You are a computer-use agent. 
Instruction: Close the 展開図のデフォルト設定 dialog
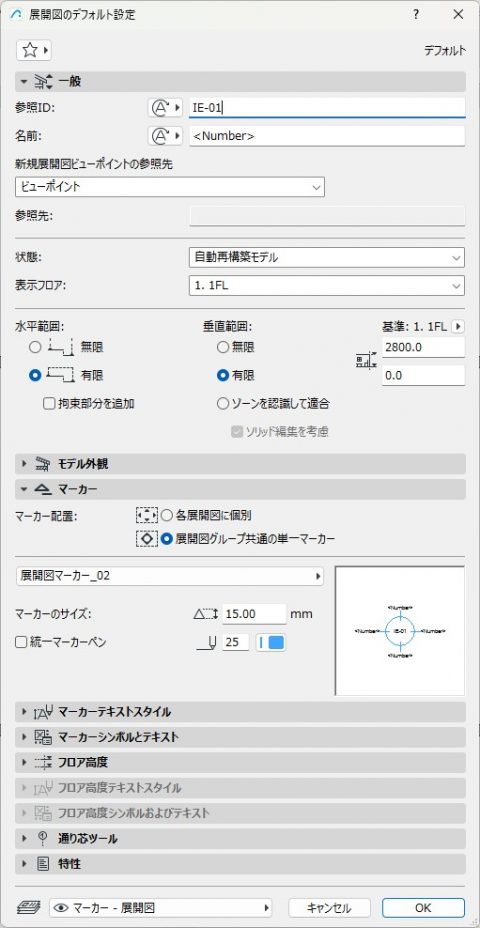(458, 15)
